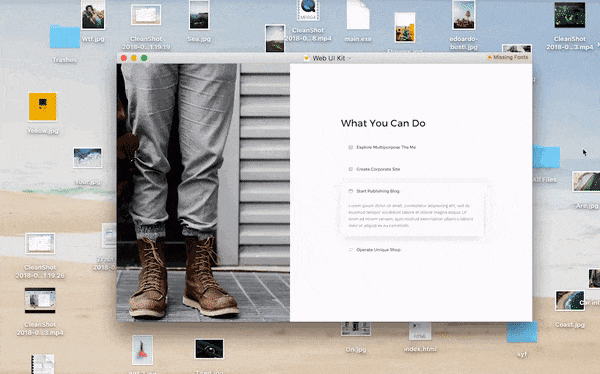
Task: Select Explore Multipurpose Theme item text
Action: 386,147
